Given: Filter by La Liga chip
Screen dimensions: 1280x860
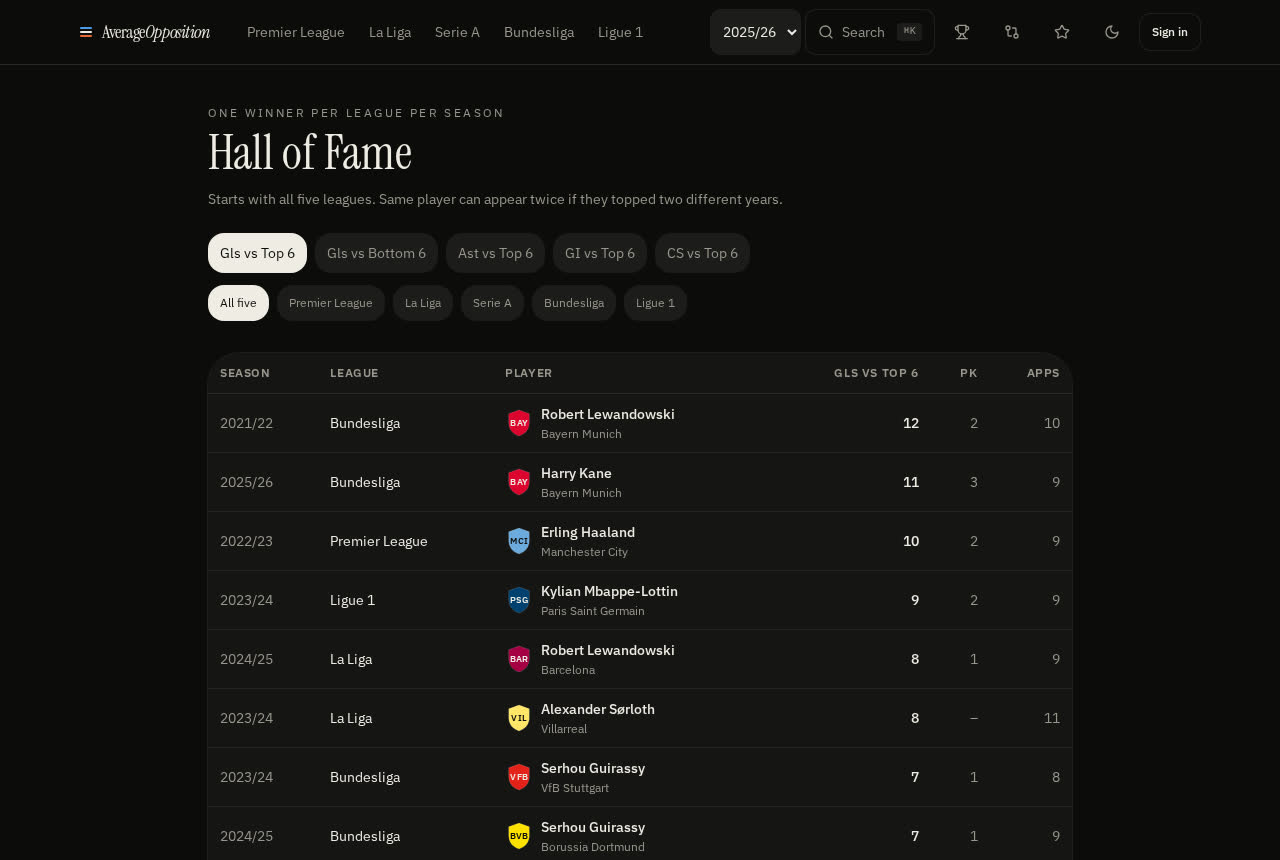Looking at the screenshot, I should point(423,303).
